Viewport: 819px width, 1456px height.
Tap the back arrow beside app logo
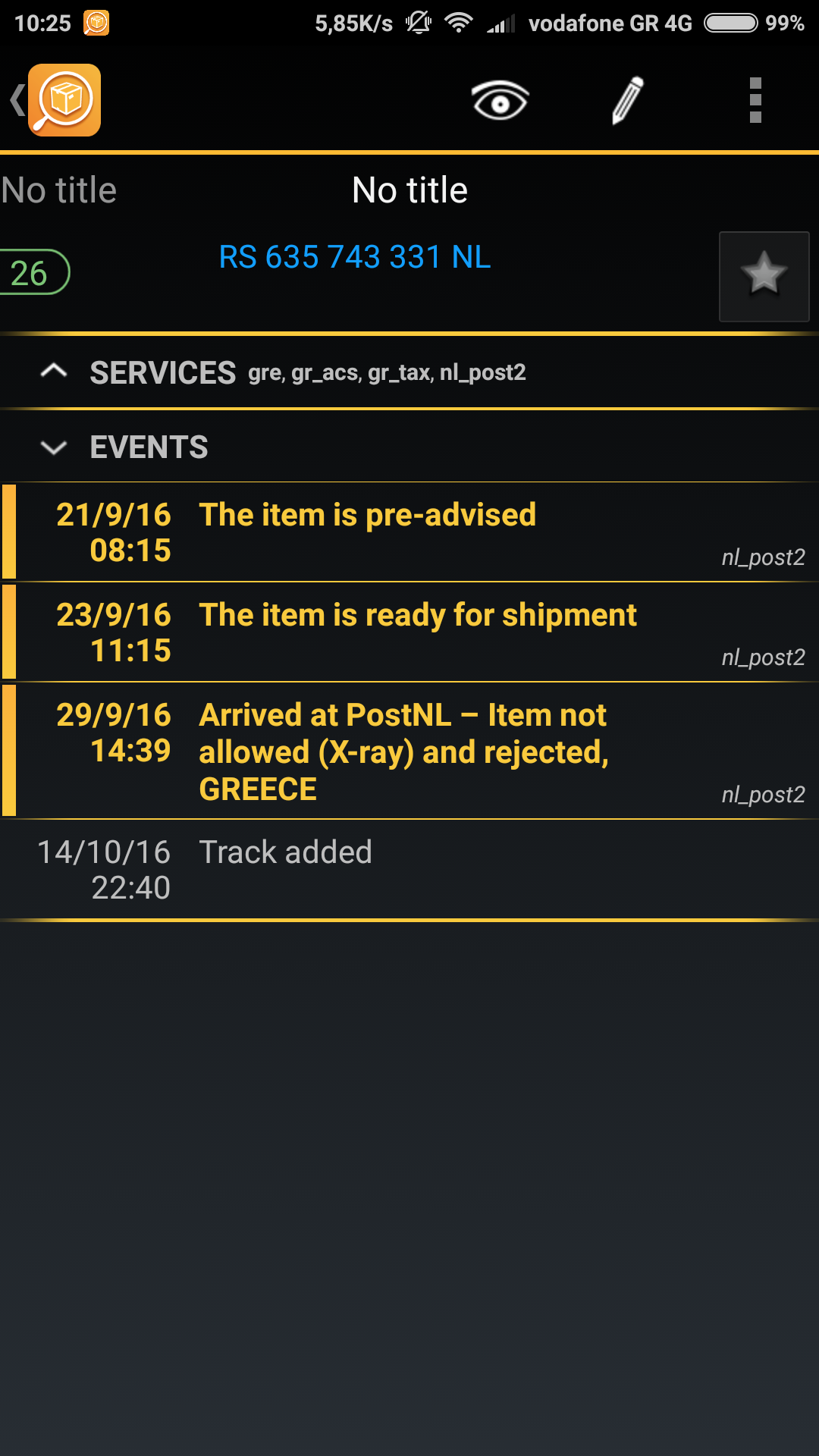(x=15, y=100)
